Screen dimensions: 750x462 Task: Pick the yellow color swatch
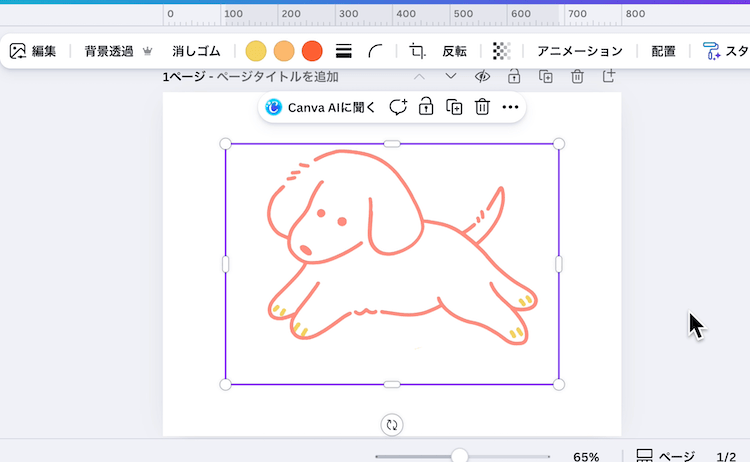(255, 51)
